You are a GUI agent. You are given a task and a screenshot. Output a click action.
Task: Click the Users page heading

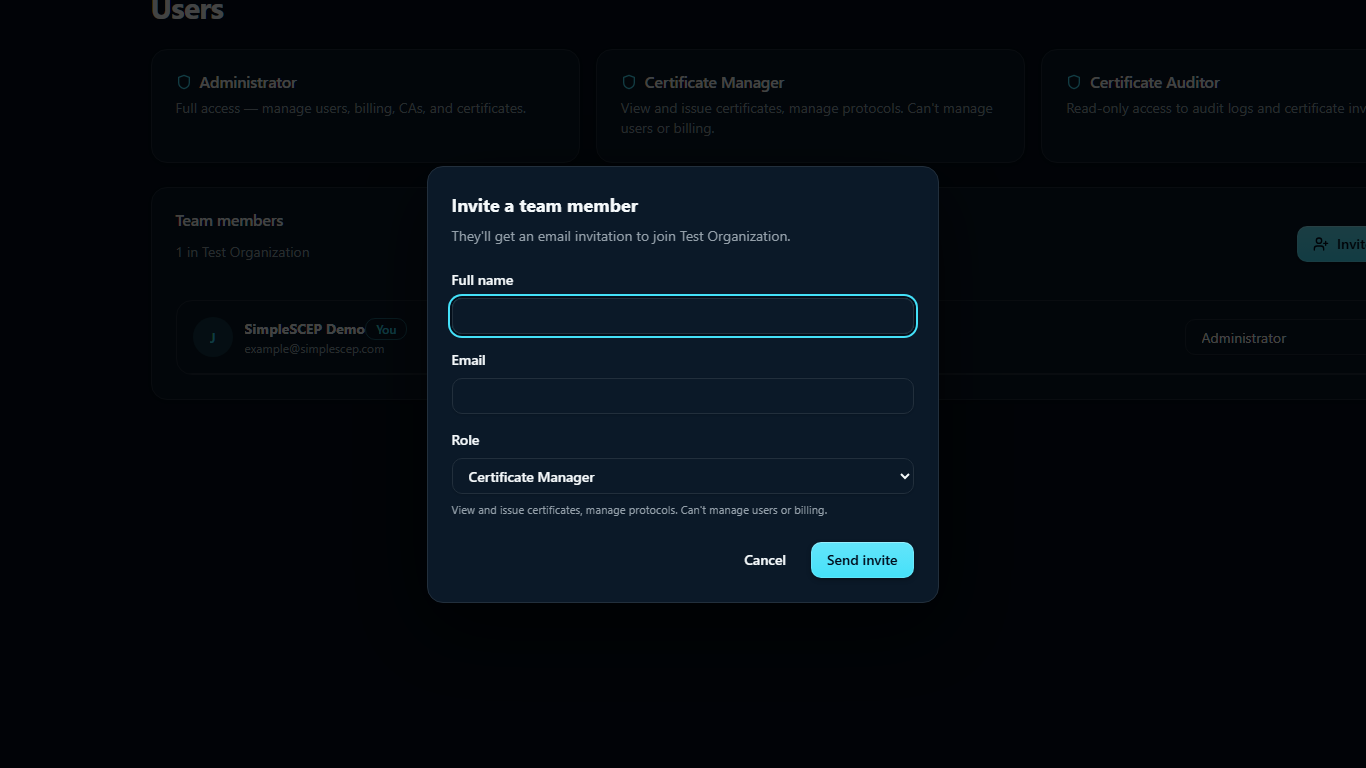[187, 10]
